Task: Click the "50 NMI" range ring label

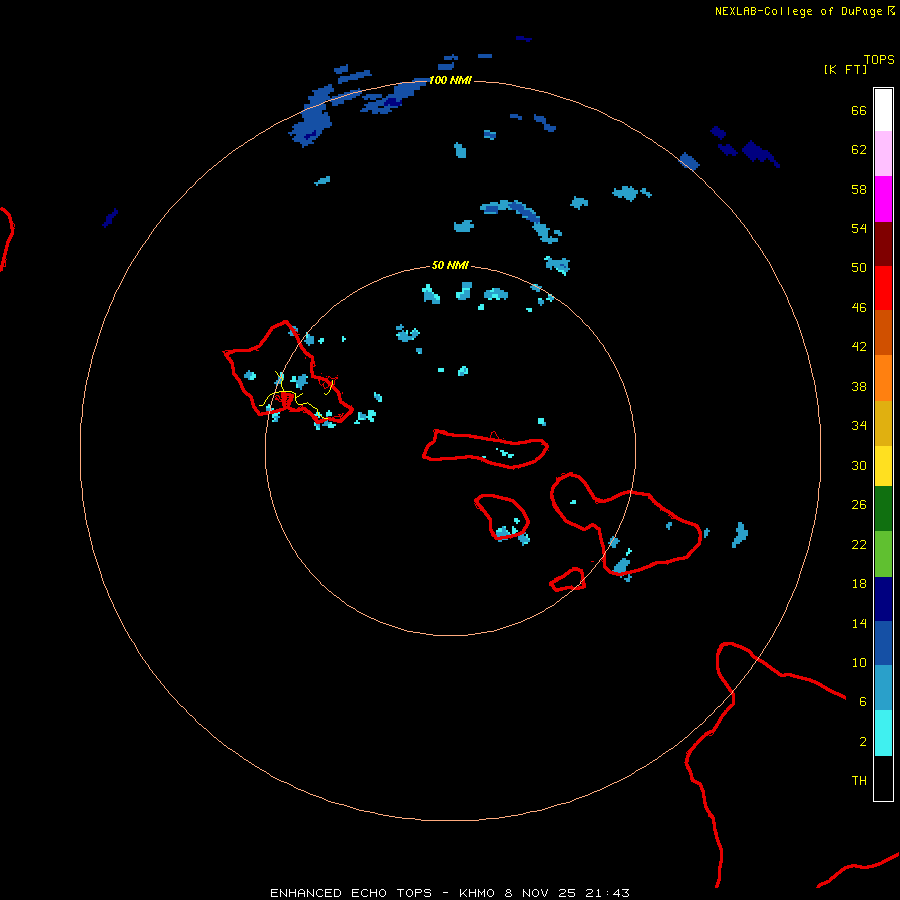Action: [x=450, y=265]
